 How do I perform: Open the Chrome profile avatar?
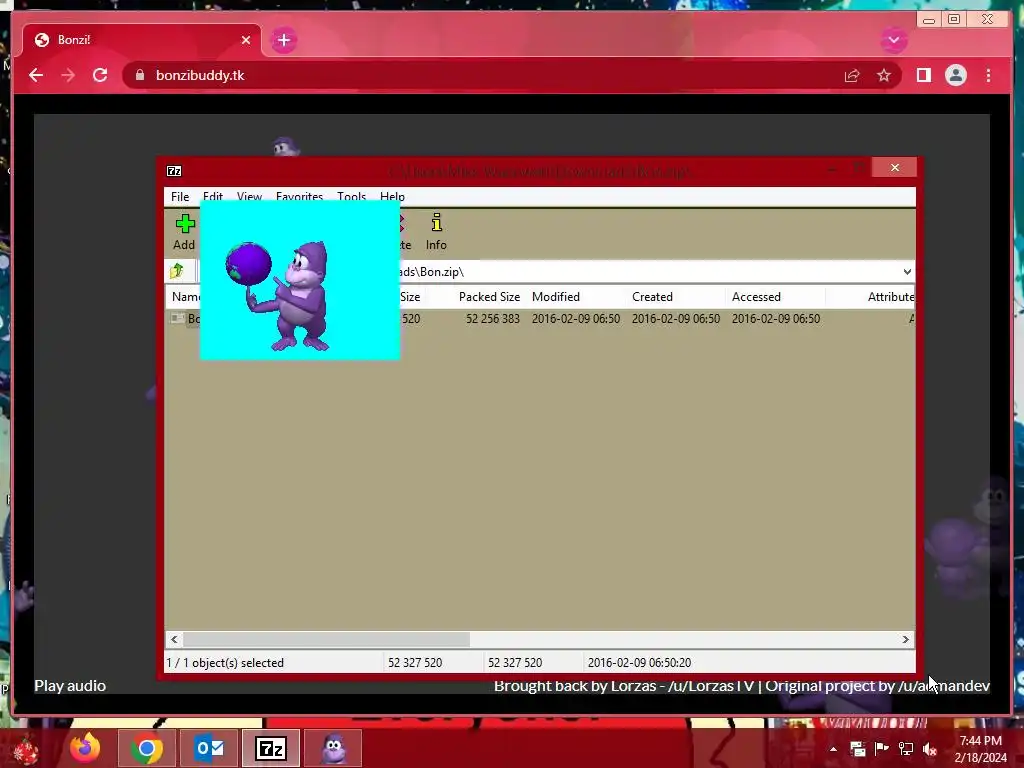pyautogui.click(x=955, y=76)
